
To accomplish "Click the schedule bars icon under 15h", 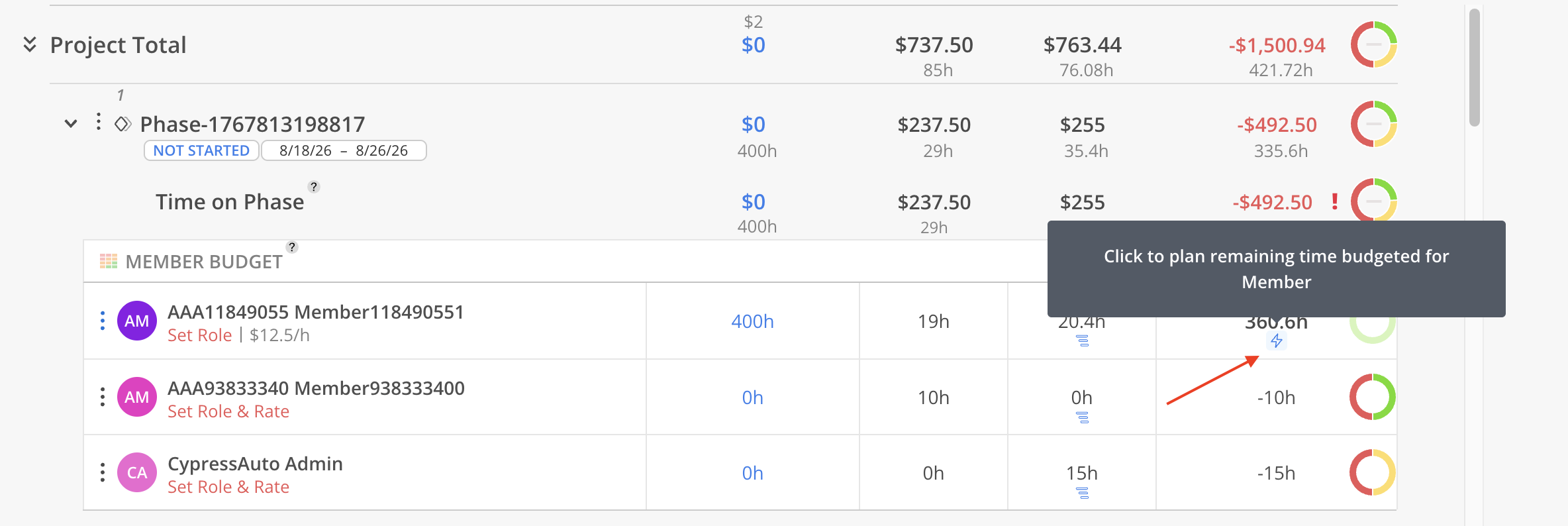I will pyautogui.click(x=1082, y=493).
